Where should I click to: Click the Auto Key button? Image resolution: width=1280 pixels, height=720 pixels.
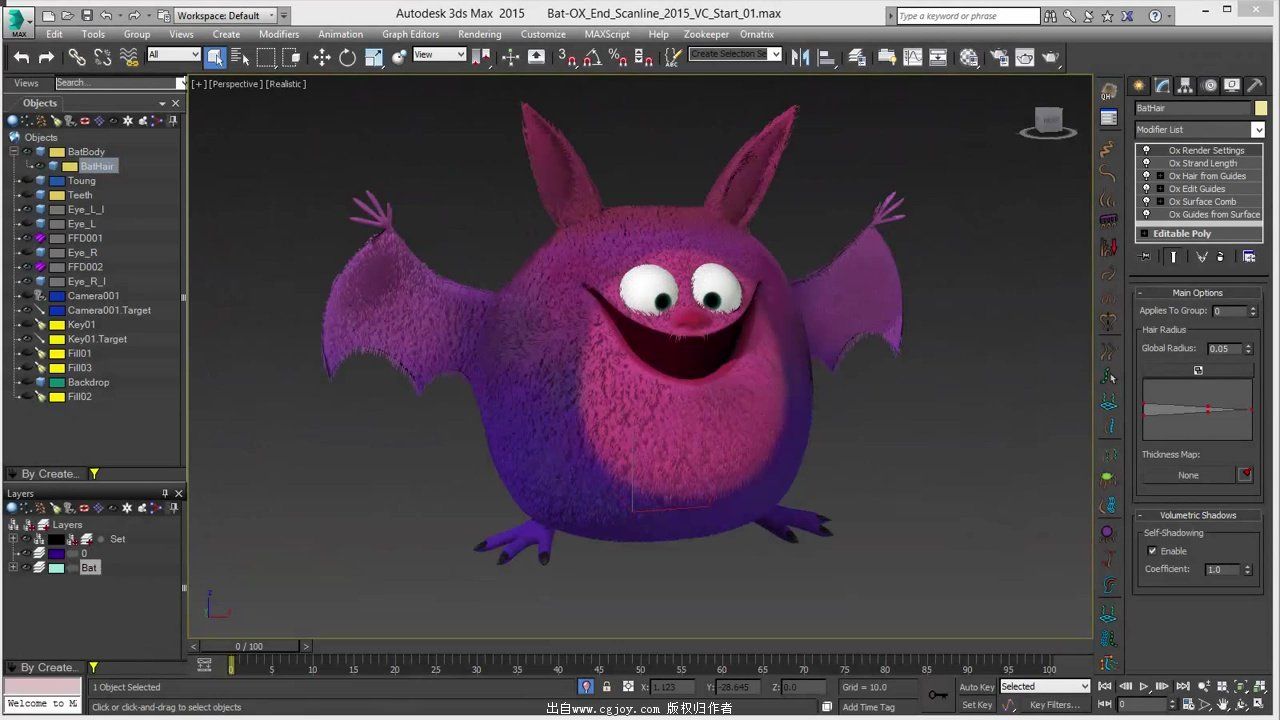click(976, 687)
